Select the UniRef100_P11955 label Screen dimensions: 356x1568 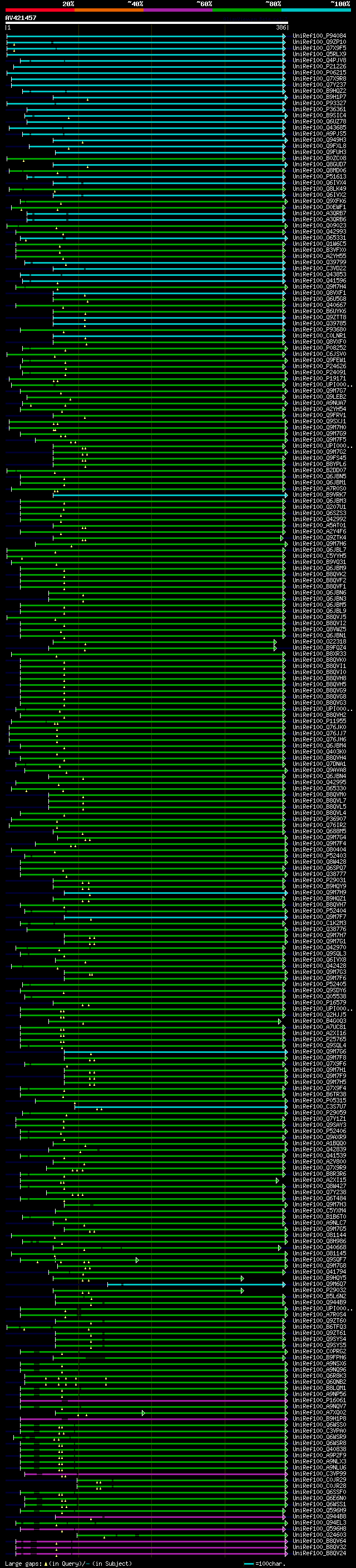coord(319,721)
